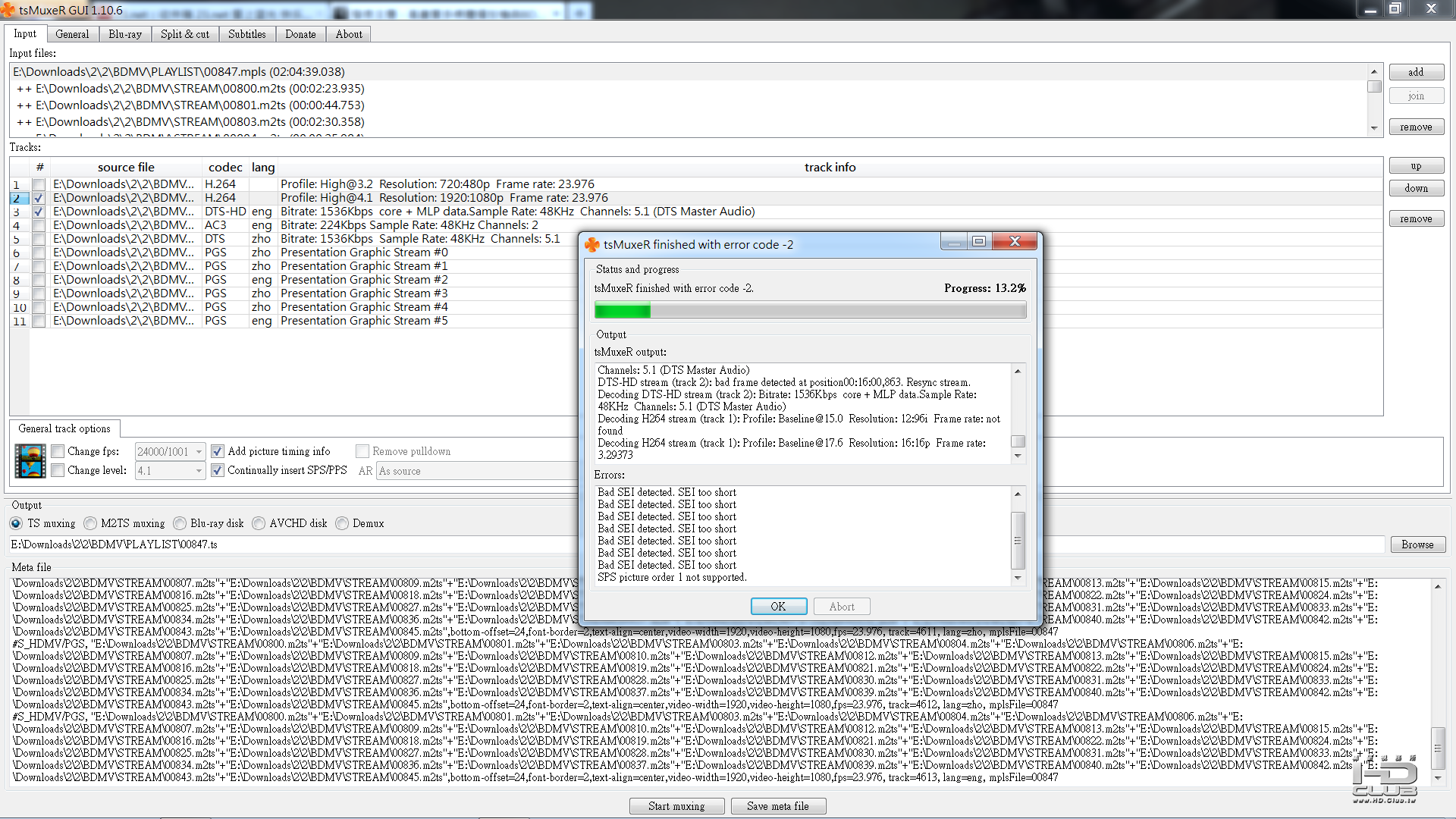This screenshot has width=1456, height=819.
Task: Open the fps 24000/1001 dropdown
Action: (x=170, y=451)
